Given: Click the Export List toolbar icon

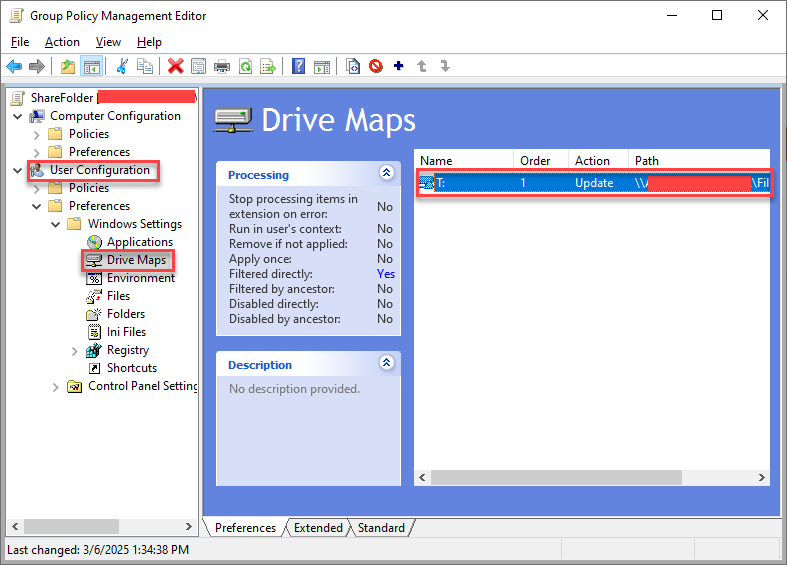Looking at the screenshot, I should tap(268, 66).
